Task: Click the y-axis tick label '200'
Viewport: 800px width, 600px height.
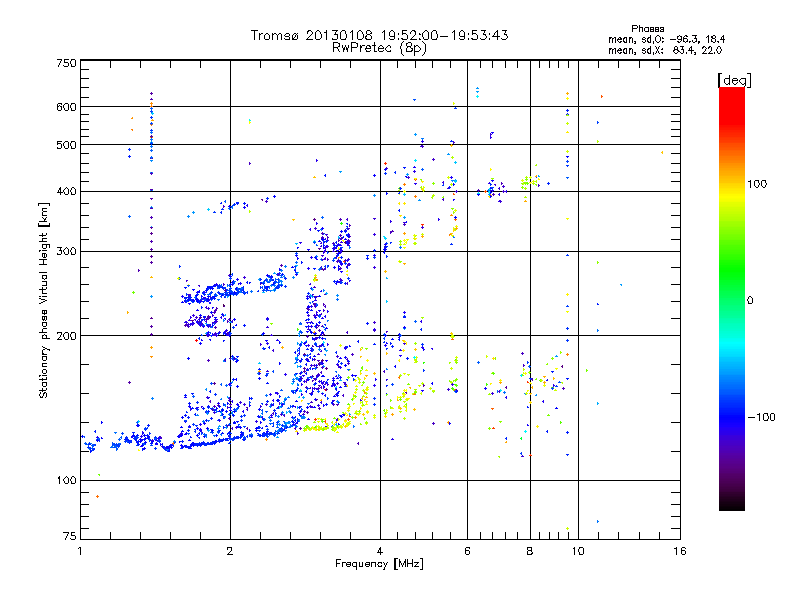Action: tap(66, 336)
